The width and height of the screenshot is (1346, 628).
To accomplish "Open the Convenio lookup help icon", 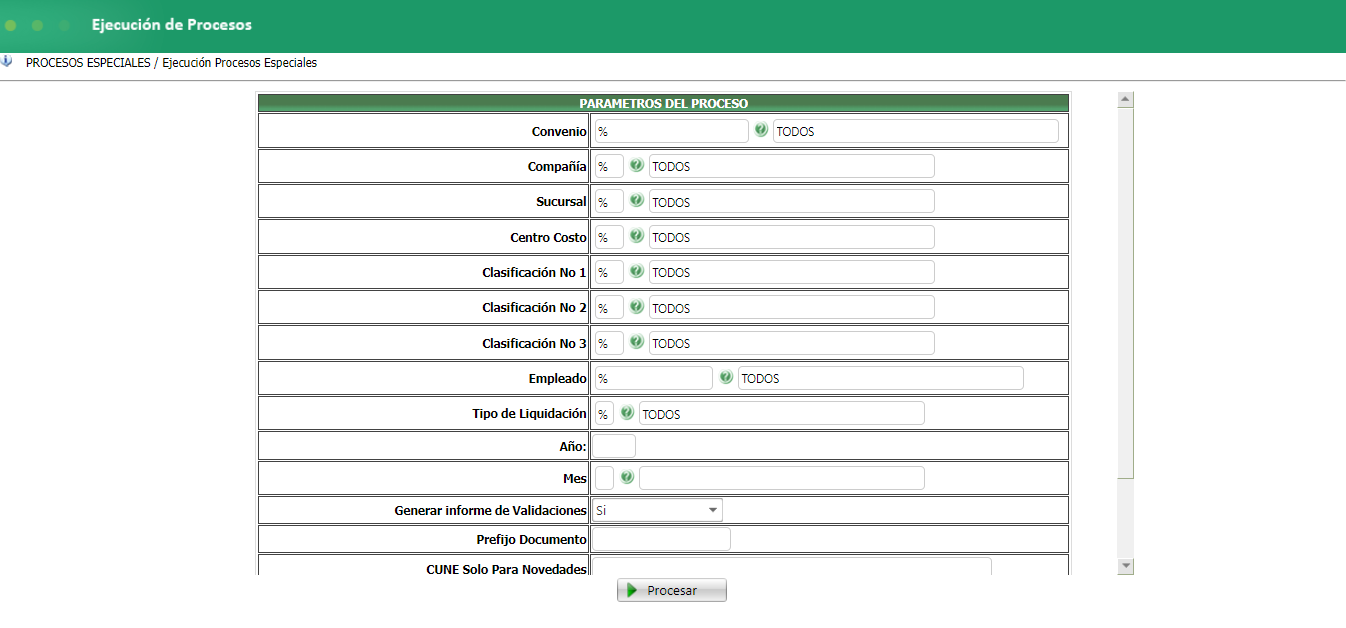I will click(x=761, y=130).
